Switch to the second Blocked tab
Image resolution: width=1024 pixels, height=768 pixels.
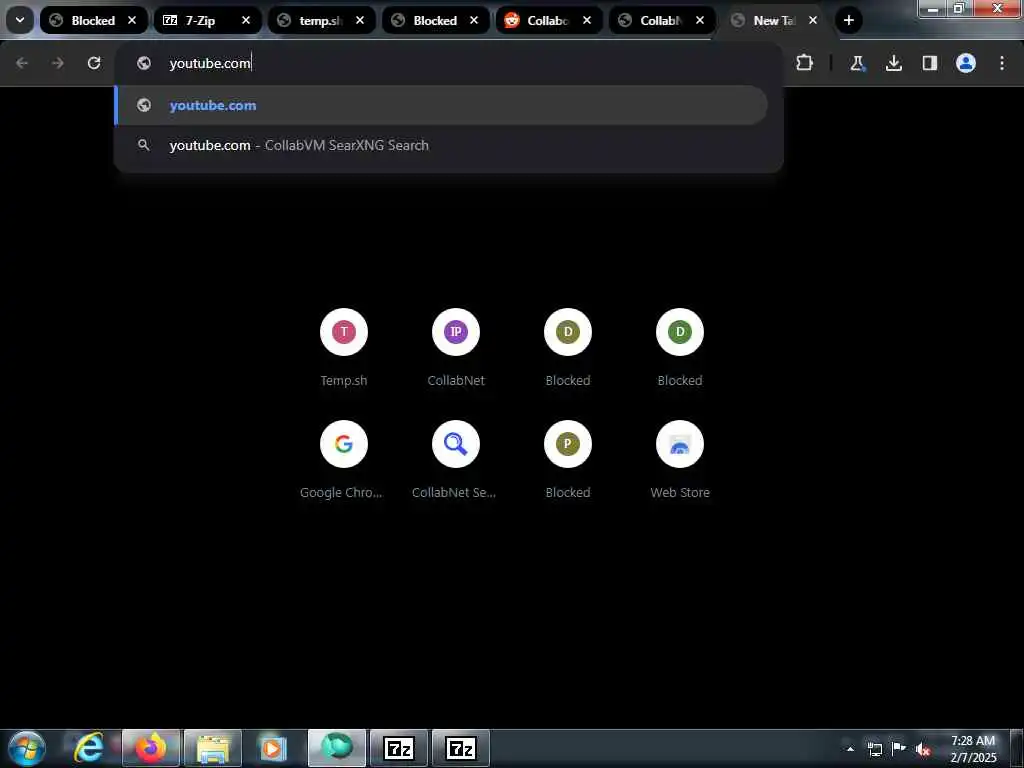coord(436,20)
